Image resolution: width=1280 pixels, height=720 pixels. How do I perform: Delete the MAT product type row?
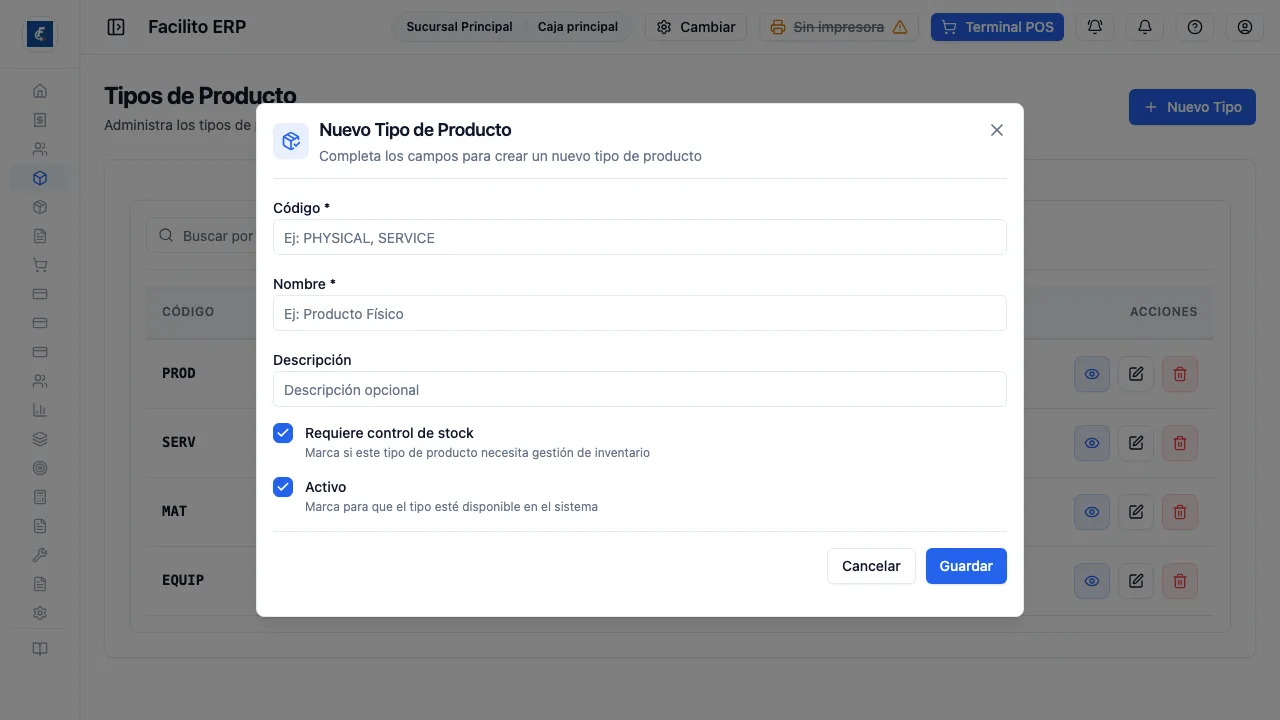[1180, 512]
